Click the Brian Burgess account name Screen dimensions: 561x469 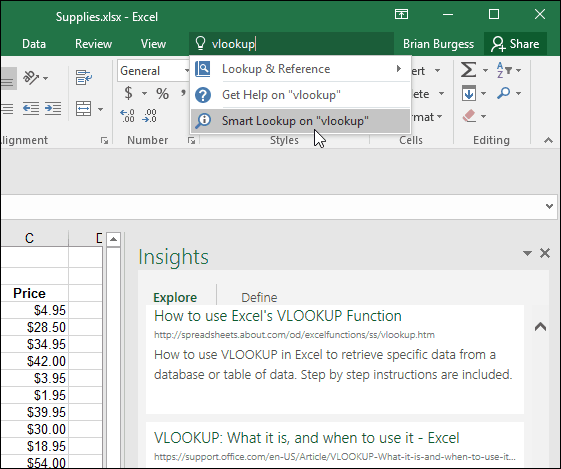[x=438, y=44]
